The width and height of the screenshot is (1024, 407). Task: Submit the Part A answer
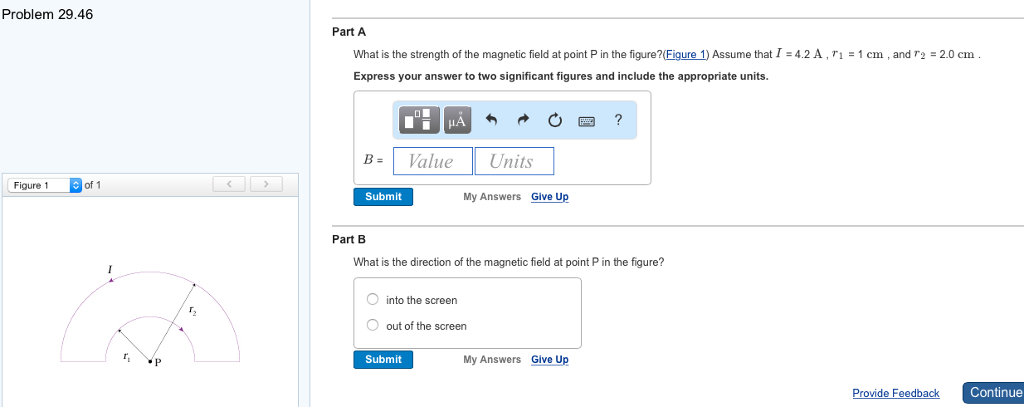(x=383, y=197)
